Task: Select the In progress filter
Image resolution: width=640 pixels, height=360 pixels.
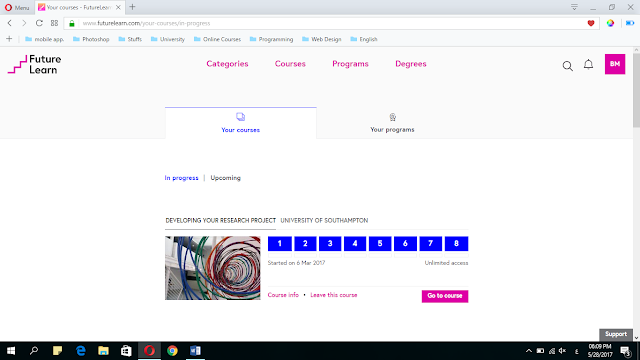Action: click(181, 178)
